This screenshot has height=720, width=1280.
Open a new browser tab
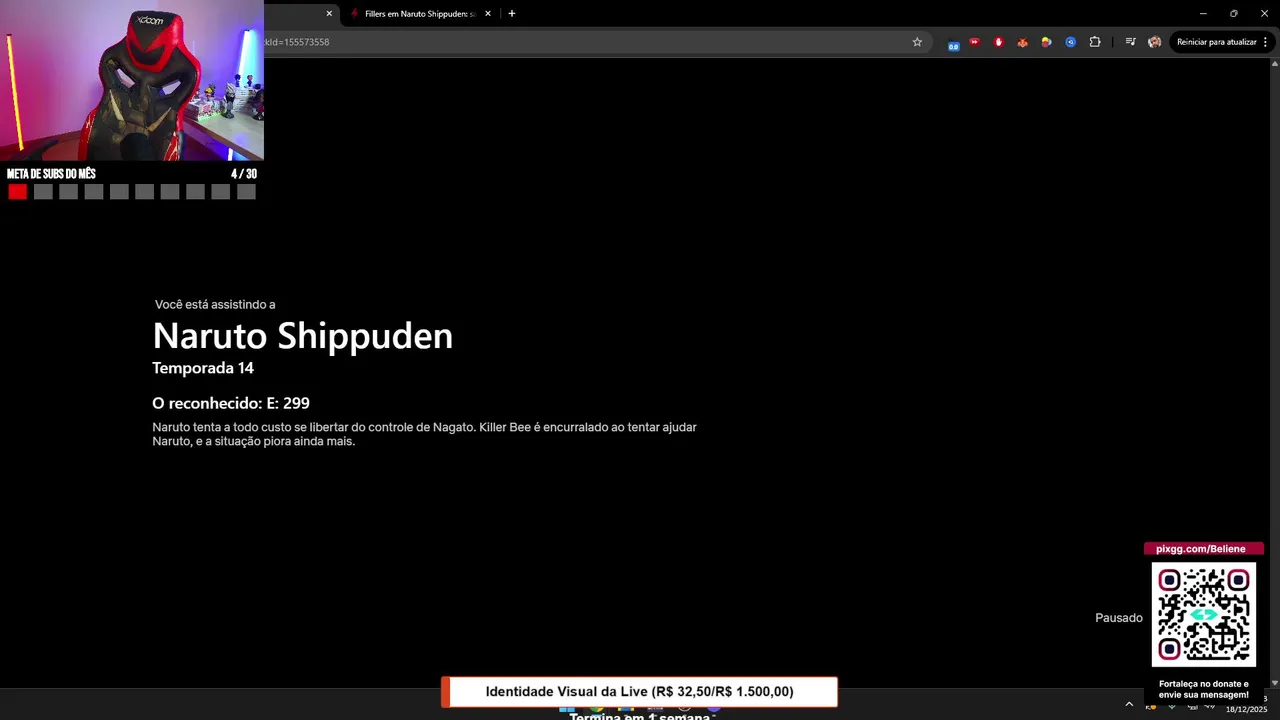click(512, 14)
